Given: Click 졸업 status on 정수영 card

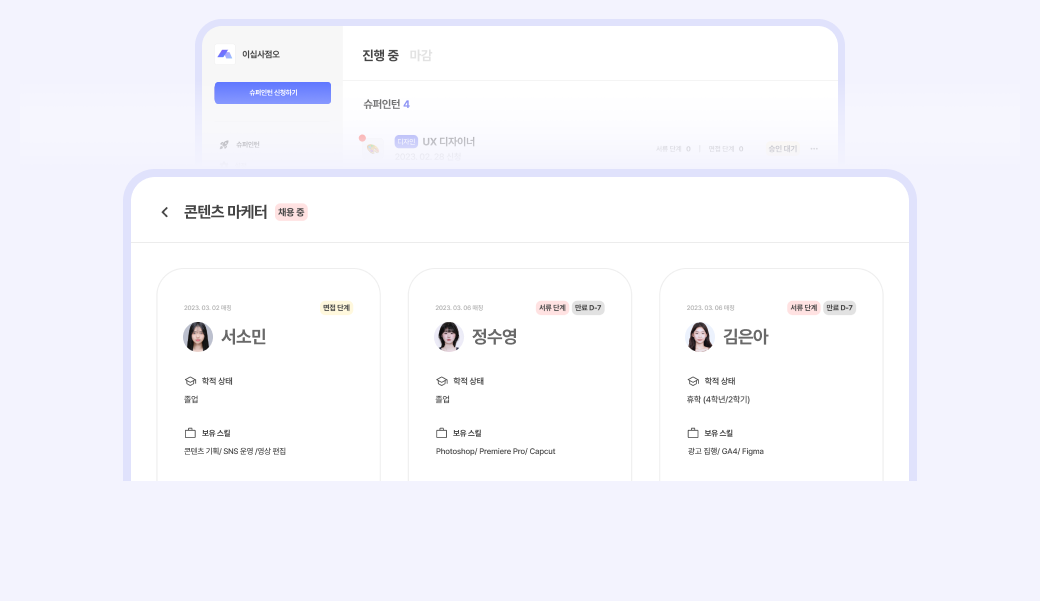Looking at the screenshot, I should coord(442,399).
